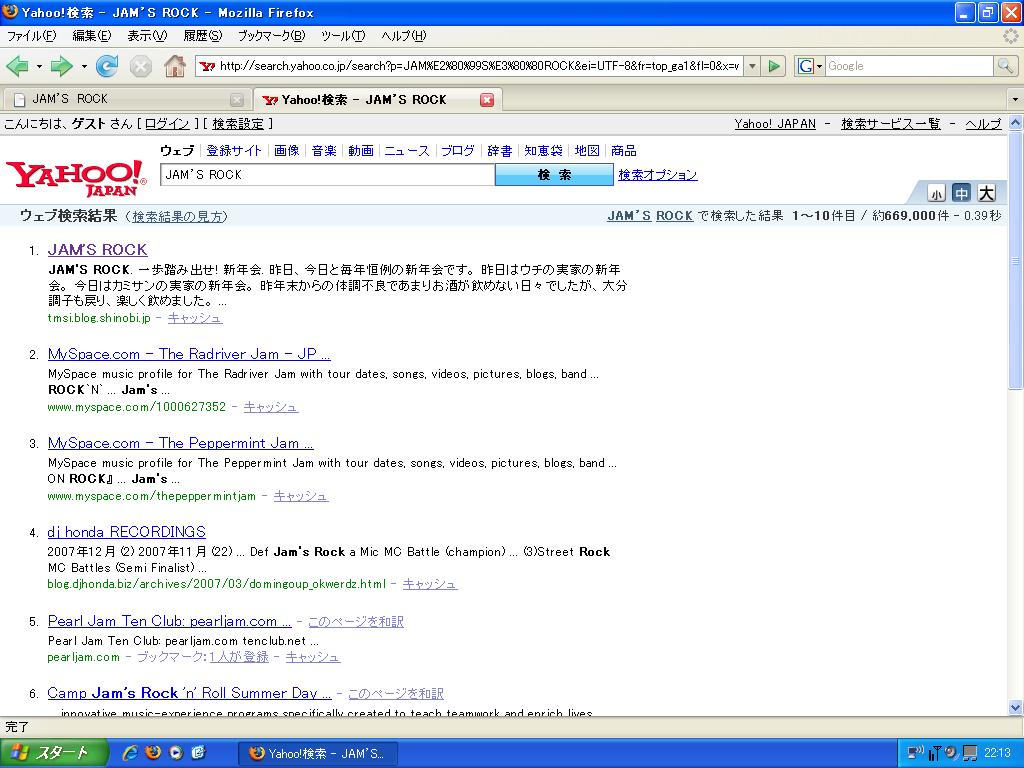Select the 画像 search category

pos(287,151)
